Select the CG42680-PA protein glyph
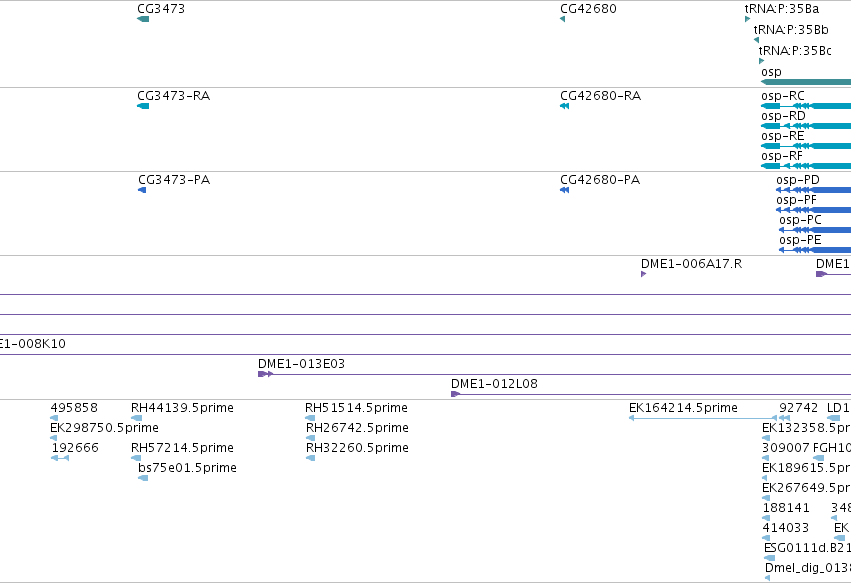 click(x=564, y=190)
